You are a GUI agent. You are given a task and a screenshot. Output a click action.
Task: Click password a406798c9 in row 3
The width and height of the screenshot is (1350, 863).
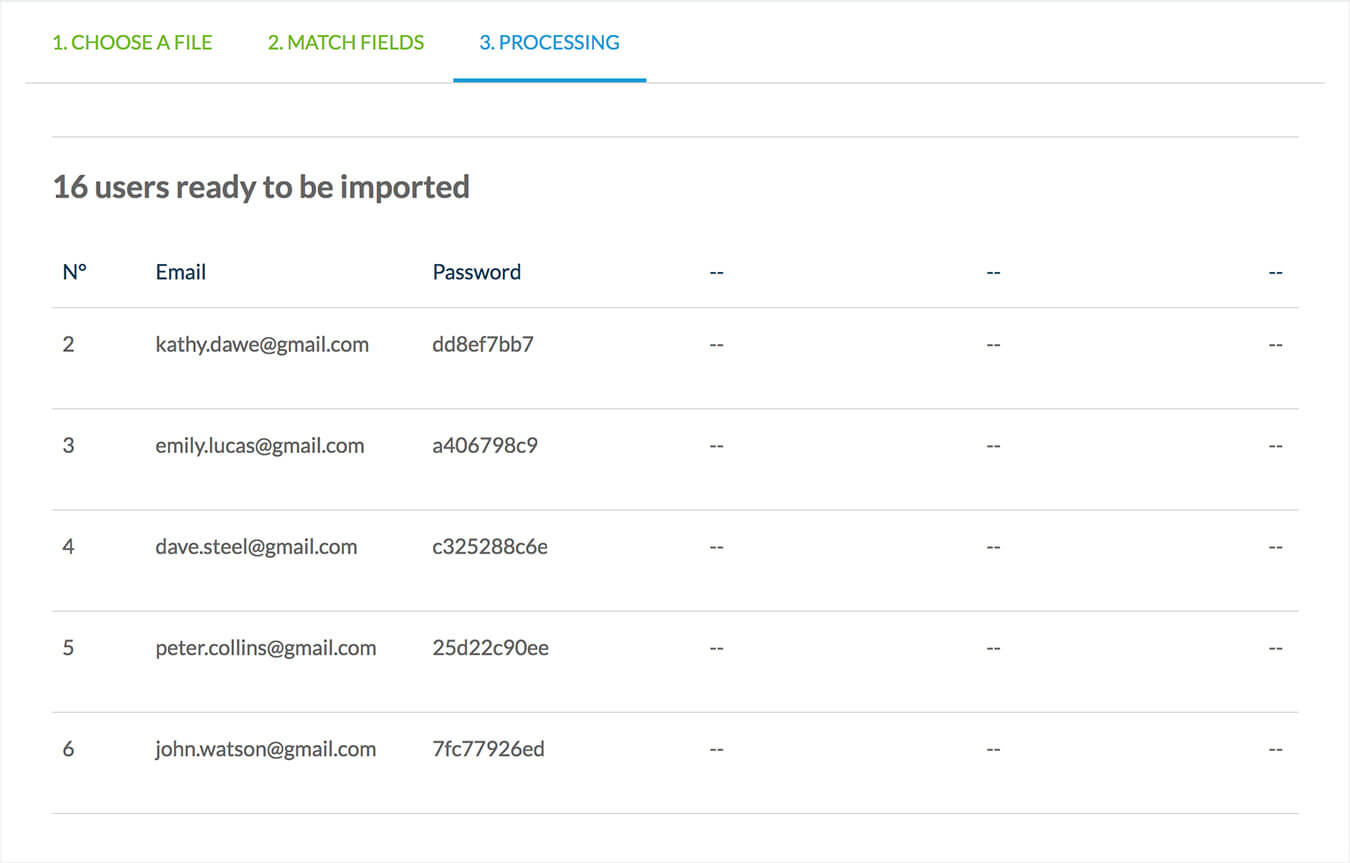point(485,446)
